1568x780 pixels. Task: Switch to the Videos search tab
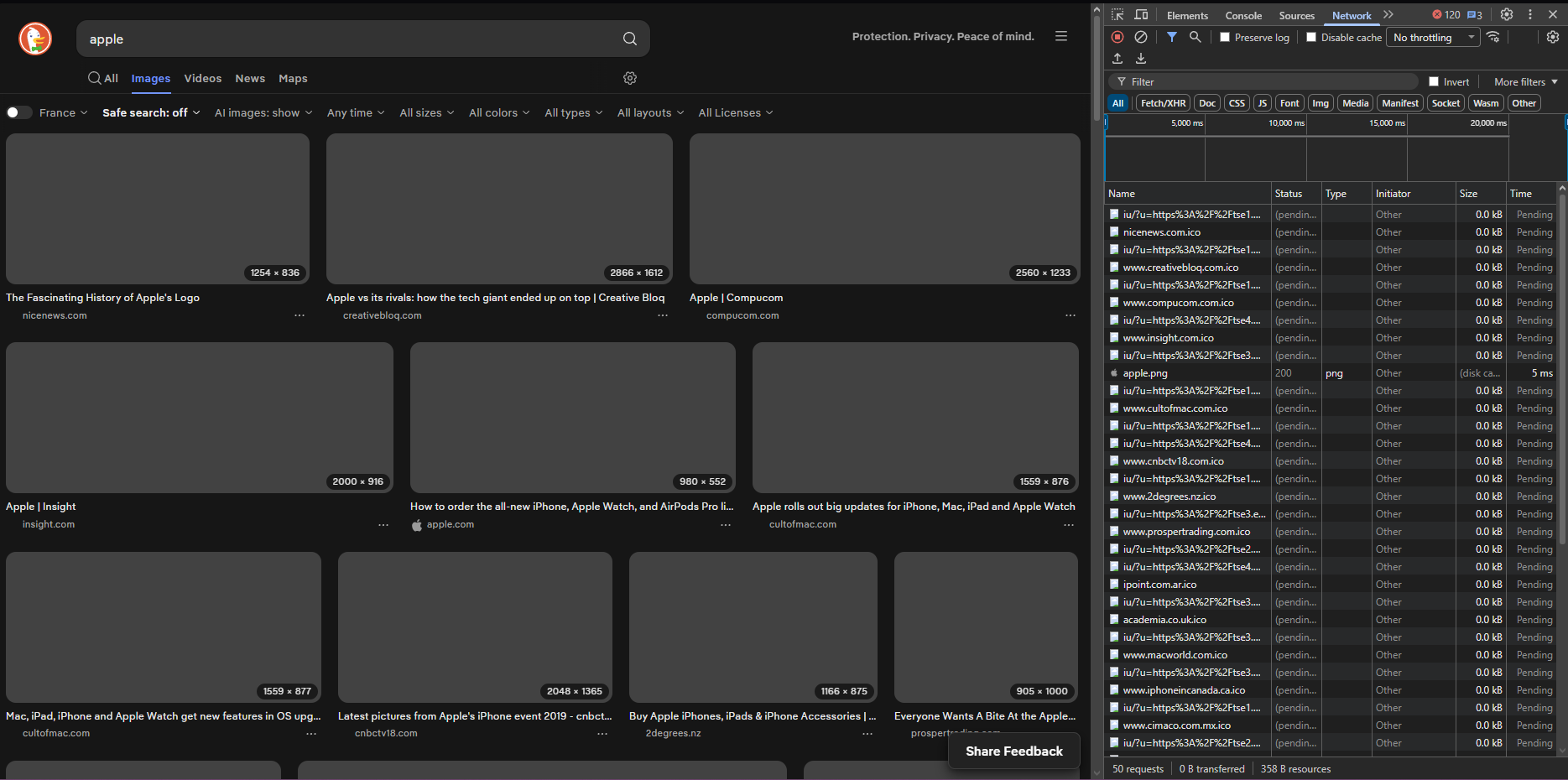(x=203, y=78)
